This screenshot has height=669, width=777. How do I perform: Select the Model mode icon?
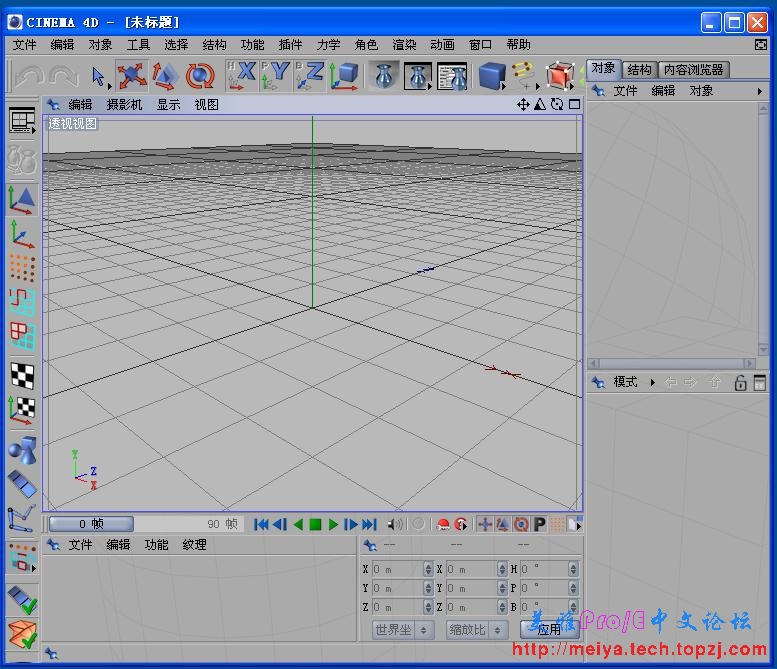22,200
